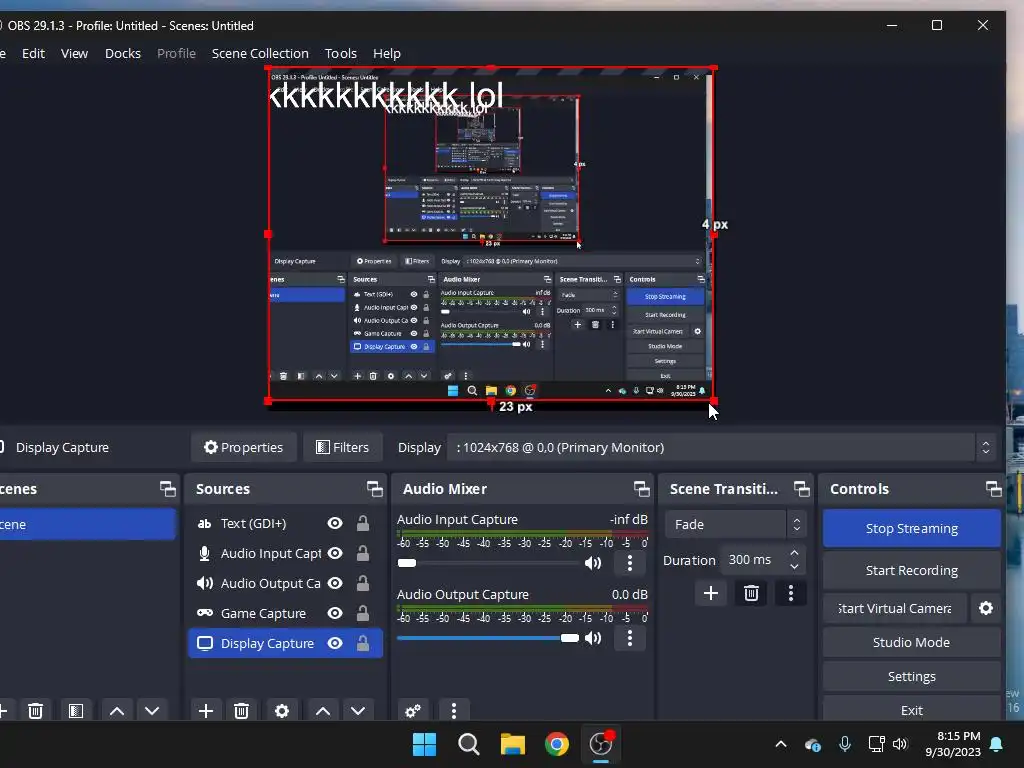Exit OBS from Controls

912,710
